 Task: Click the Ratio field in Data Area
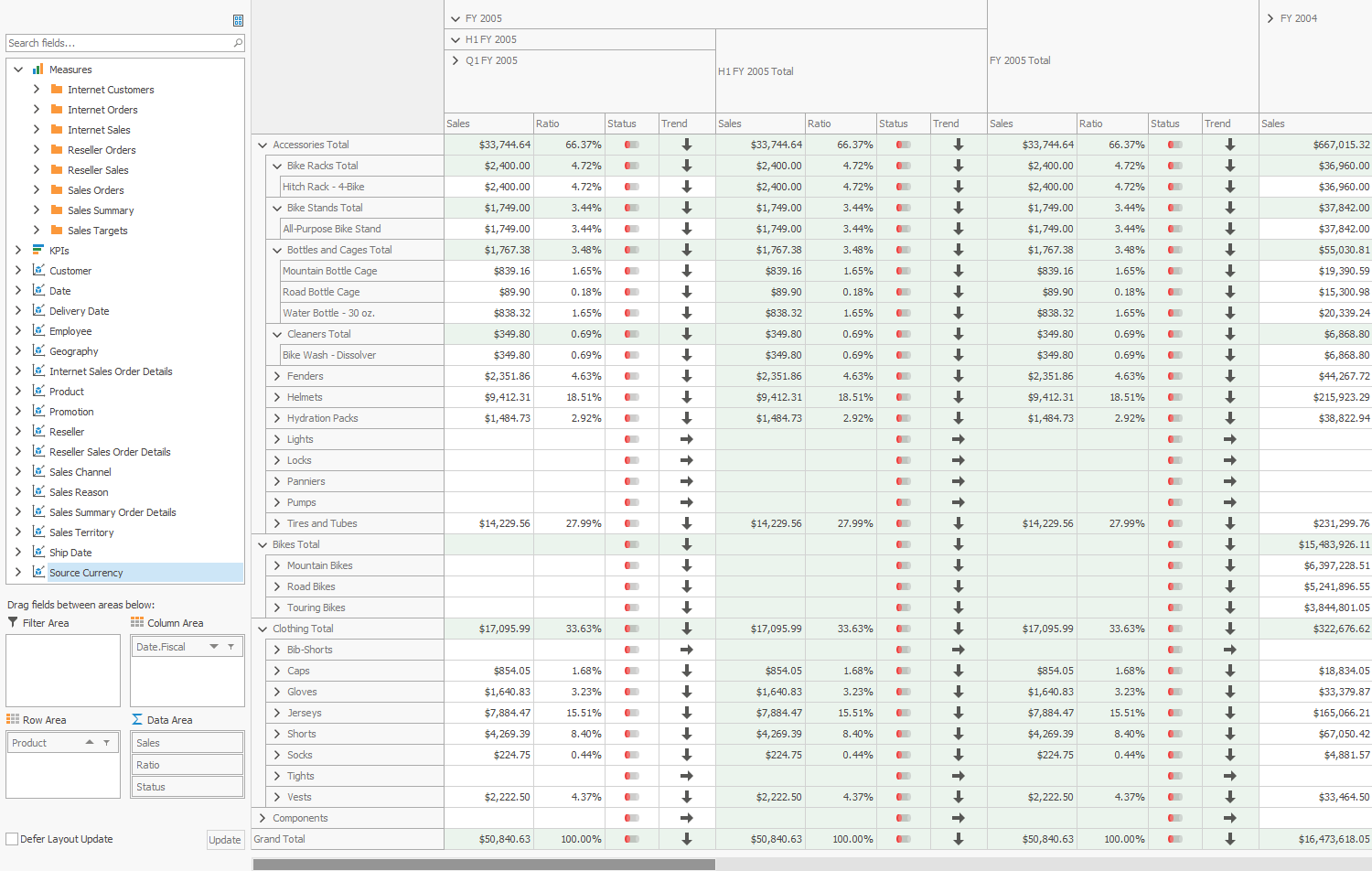click(x=187, y=765)
